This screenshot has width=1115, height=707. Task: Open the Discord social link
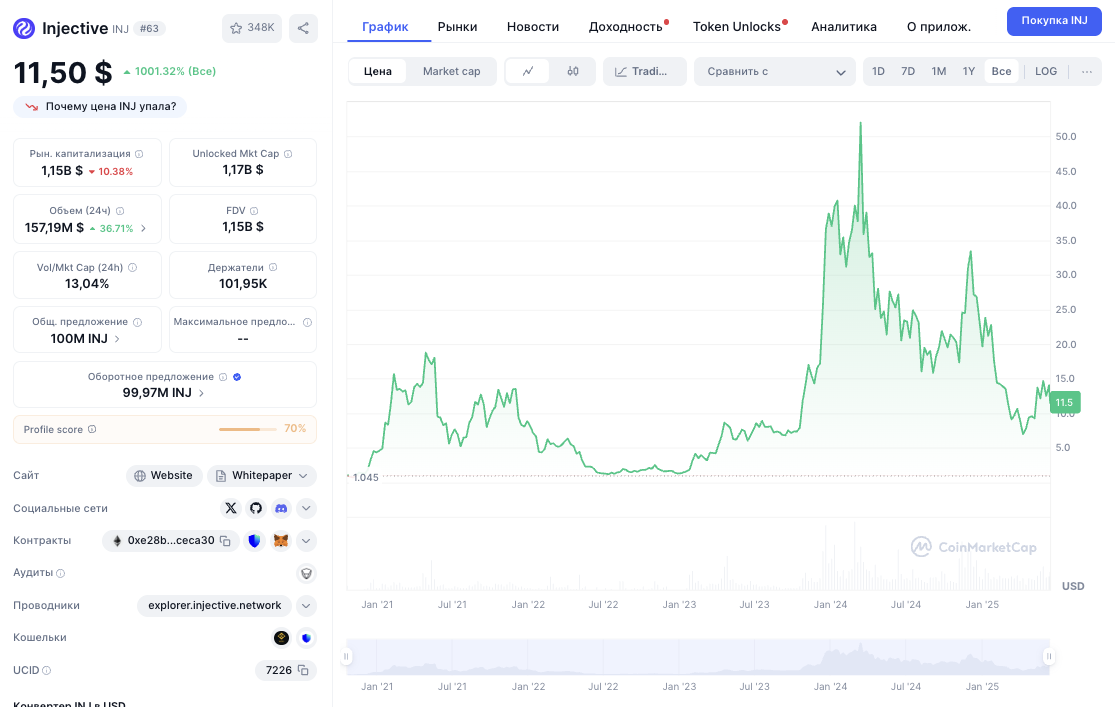pyautogui.click(x=282, y=508)
